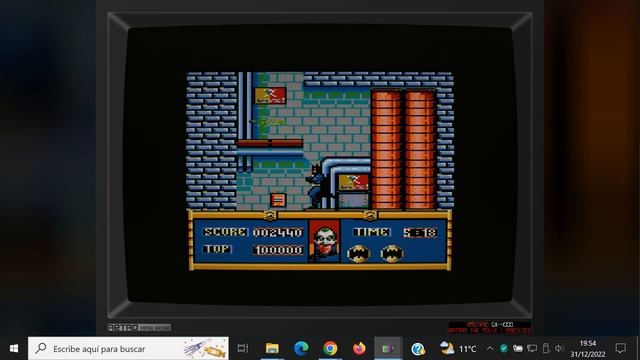Click the battery status tray icon

click(518, 349)
